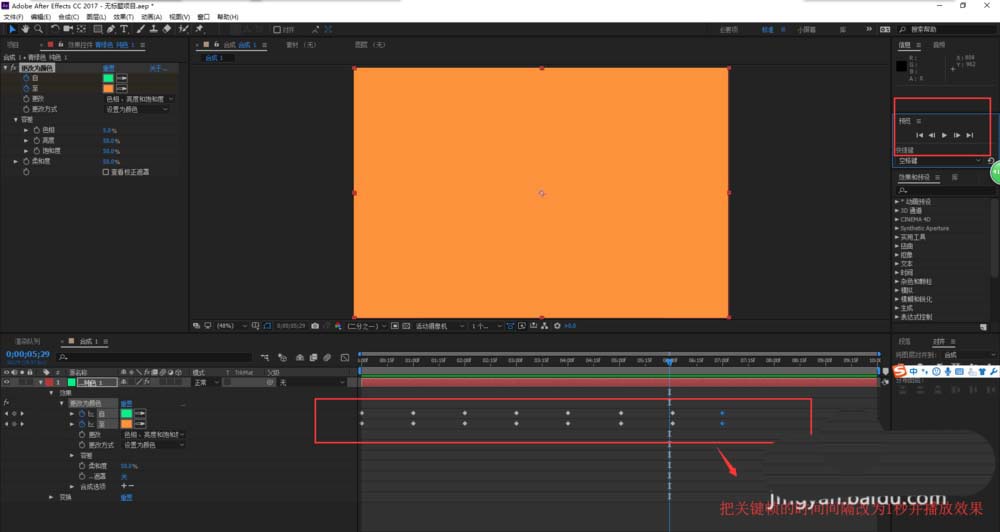Select the Pan Behind anchor point tool
This screenshot has height=532, width=1000.
tap(82, 29)
